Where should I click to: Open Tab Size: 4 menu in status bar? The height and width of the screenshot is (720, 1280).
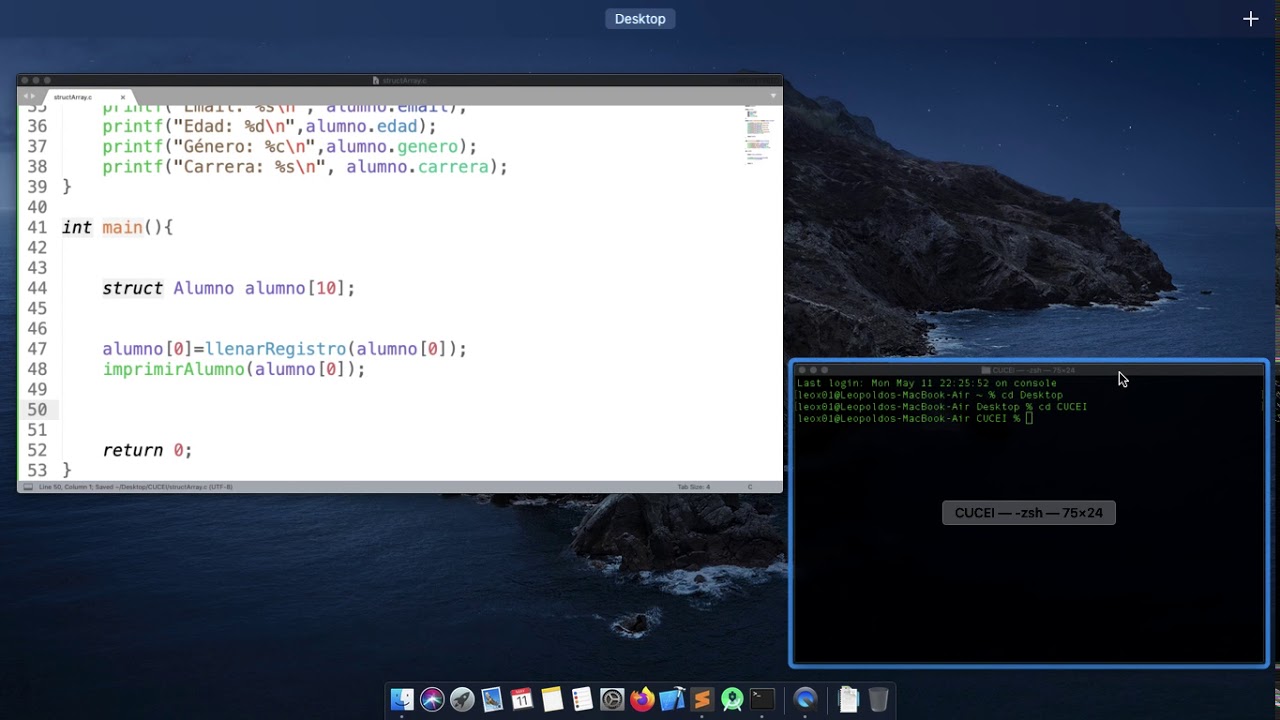(694, 487)
